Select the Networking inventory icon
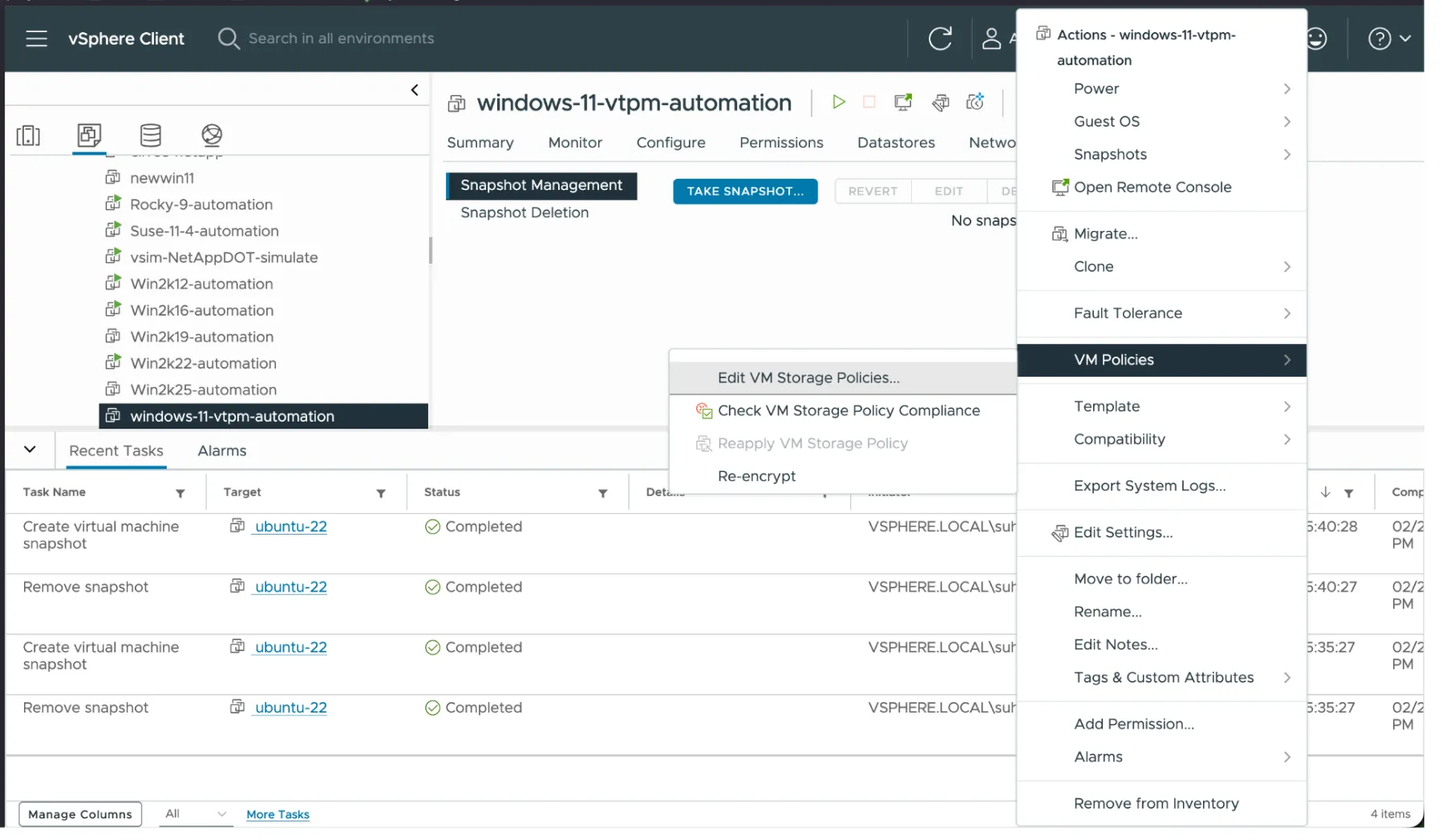The image size is (1442, 840). pyautogui.click(x=211, y=136)
